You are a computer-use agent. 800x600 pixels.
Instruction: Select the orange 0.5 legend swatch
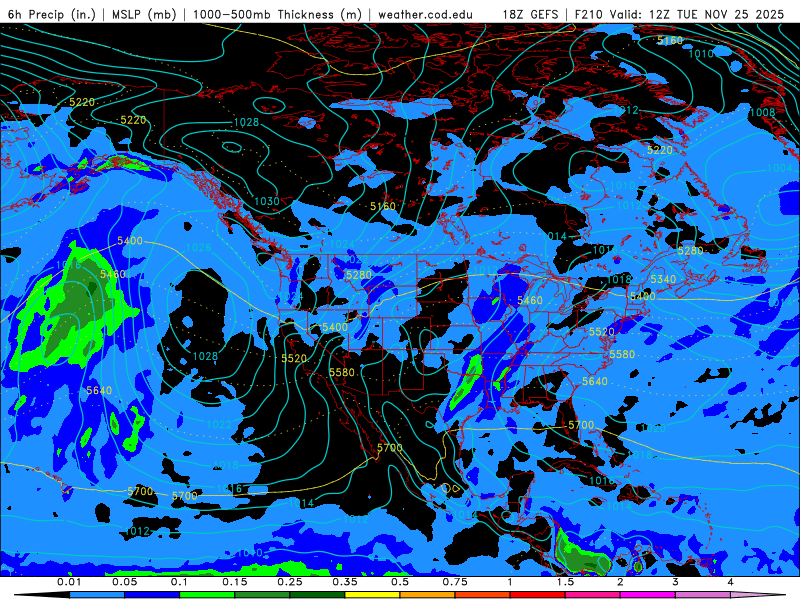(428, 595)
